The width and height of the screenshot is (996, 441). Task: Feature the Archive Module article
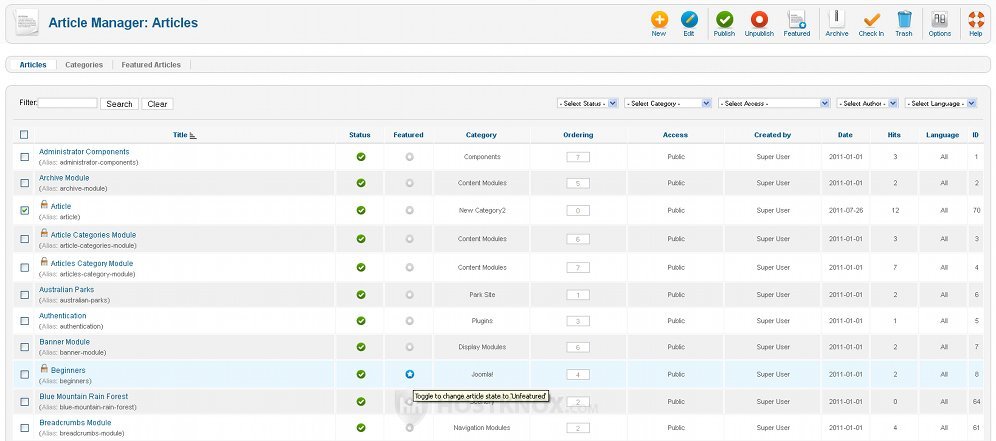pos(410,183)
